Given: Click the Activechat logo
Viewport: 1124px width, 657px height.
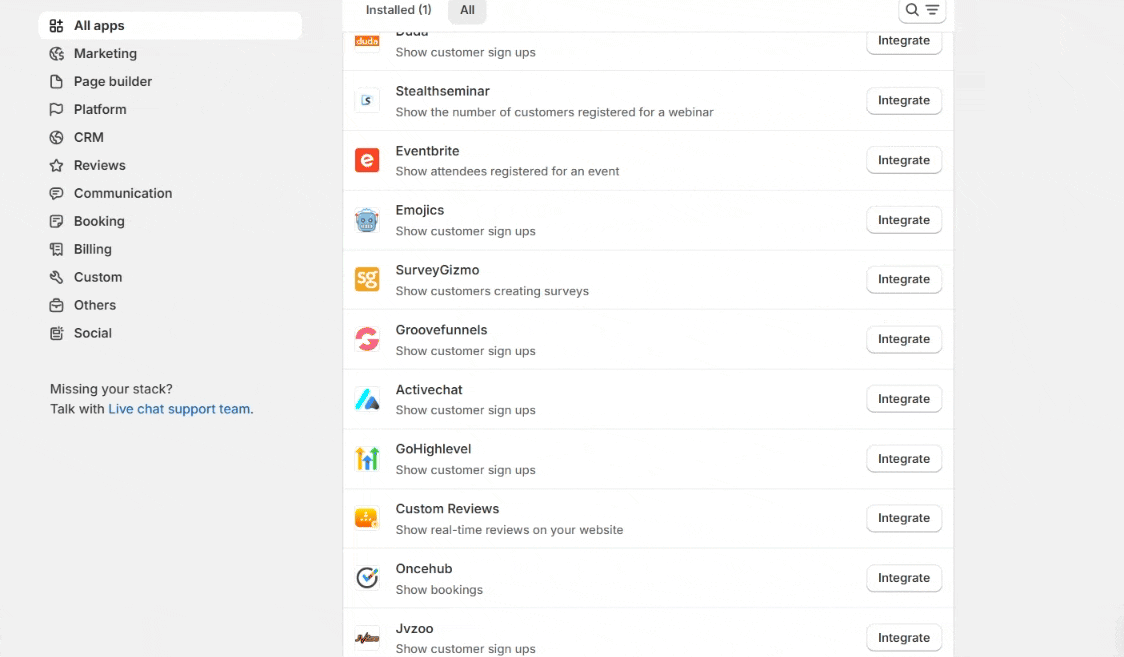Looking at the screenshot, I should pyautogui.click(x=367, y=399).
